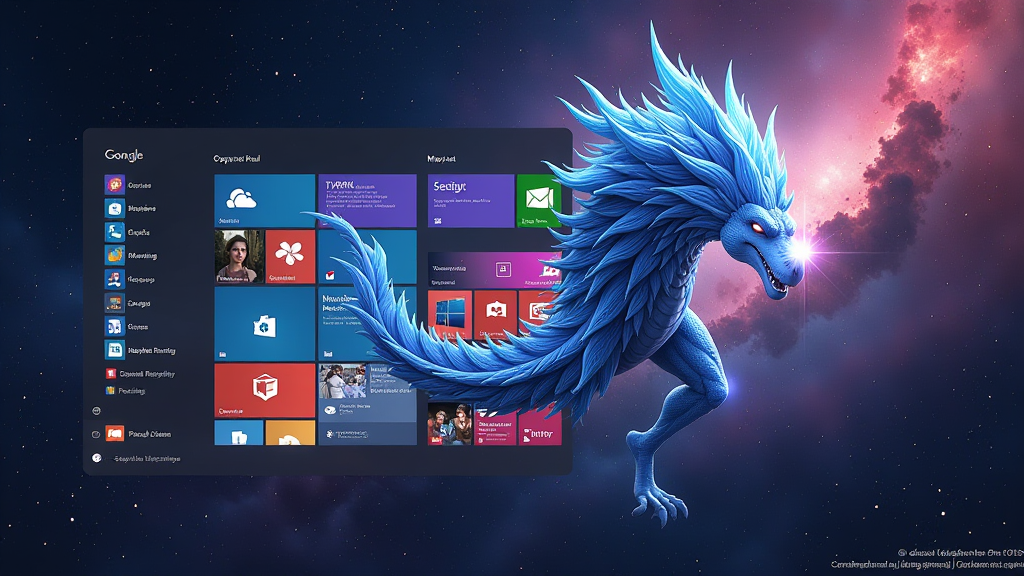Viewport: 1024px width, 576px height.
Task: Open the two-people photo tile in right group
Action: [x=449, y=424]
